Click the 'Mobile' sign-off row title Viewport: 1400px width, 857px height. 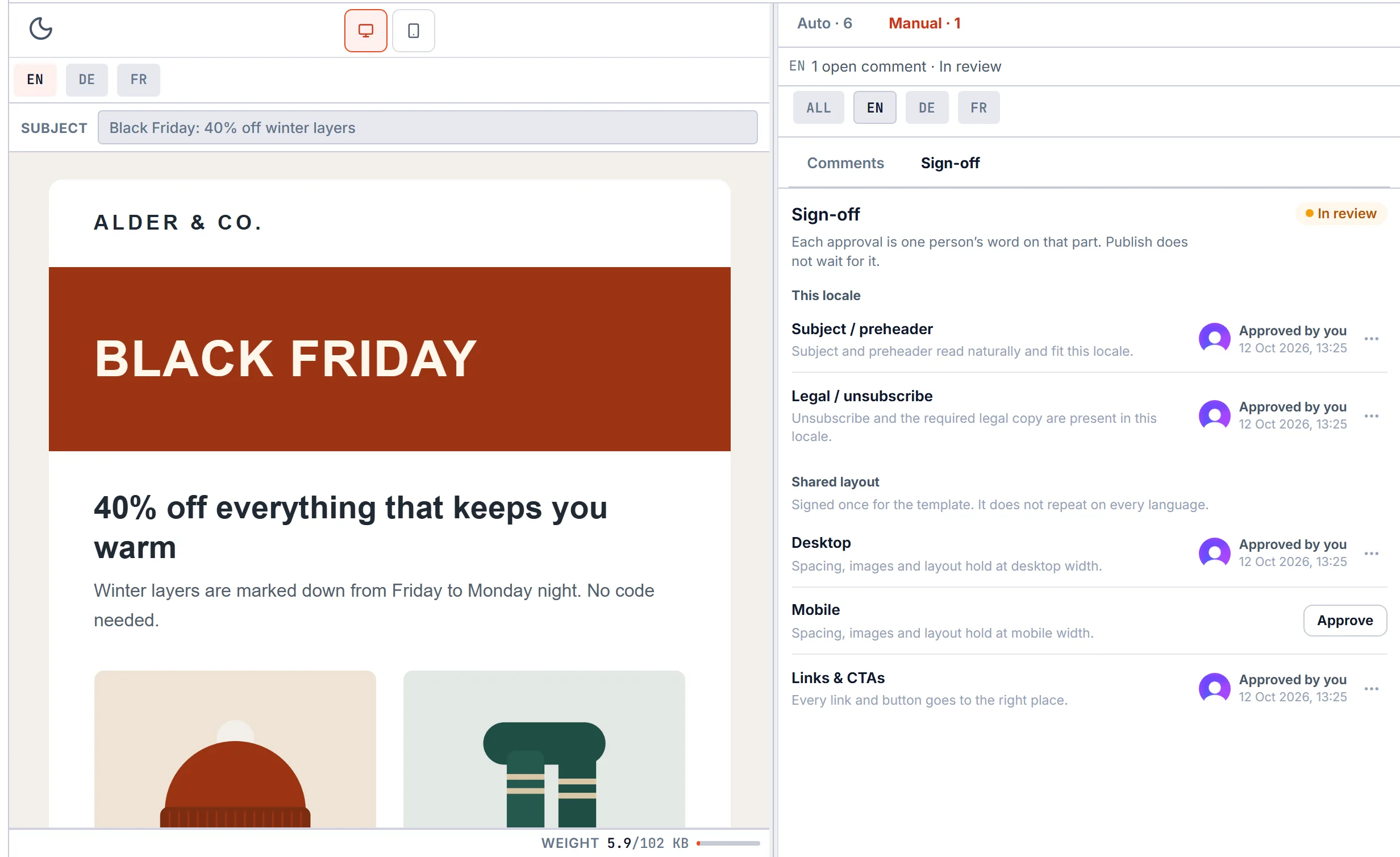click(x=815, y=610)
